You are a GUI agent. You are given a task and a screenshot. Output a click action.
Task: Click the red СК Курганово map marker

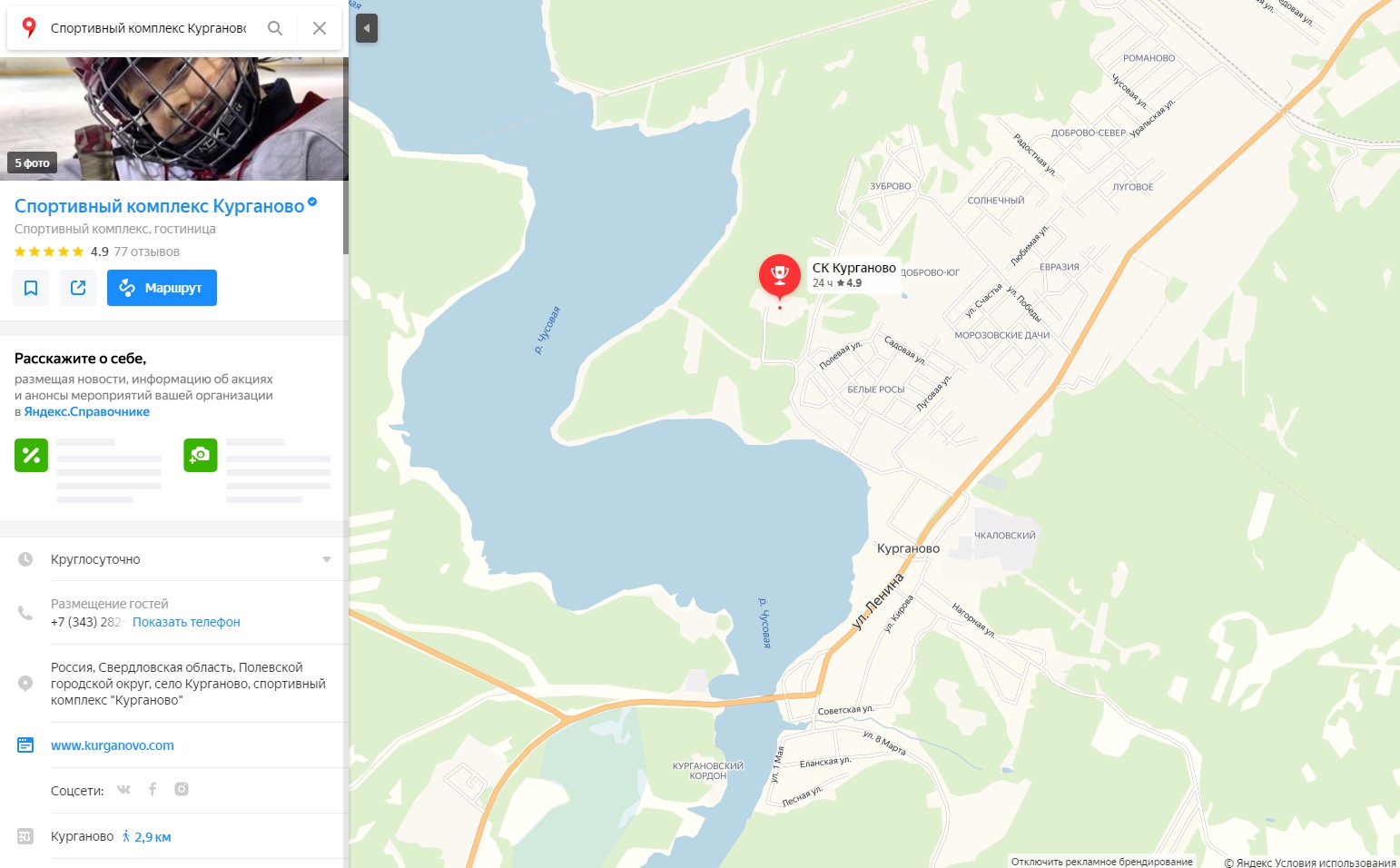[779, 276]
